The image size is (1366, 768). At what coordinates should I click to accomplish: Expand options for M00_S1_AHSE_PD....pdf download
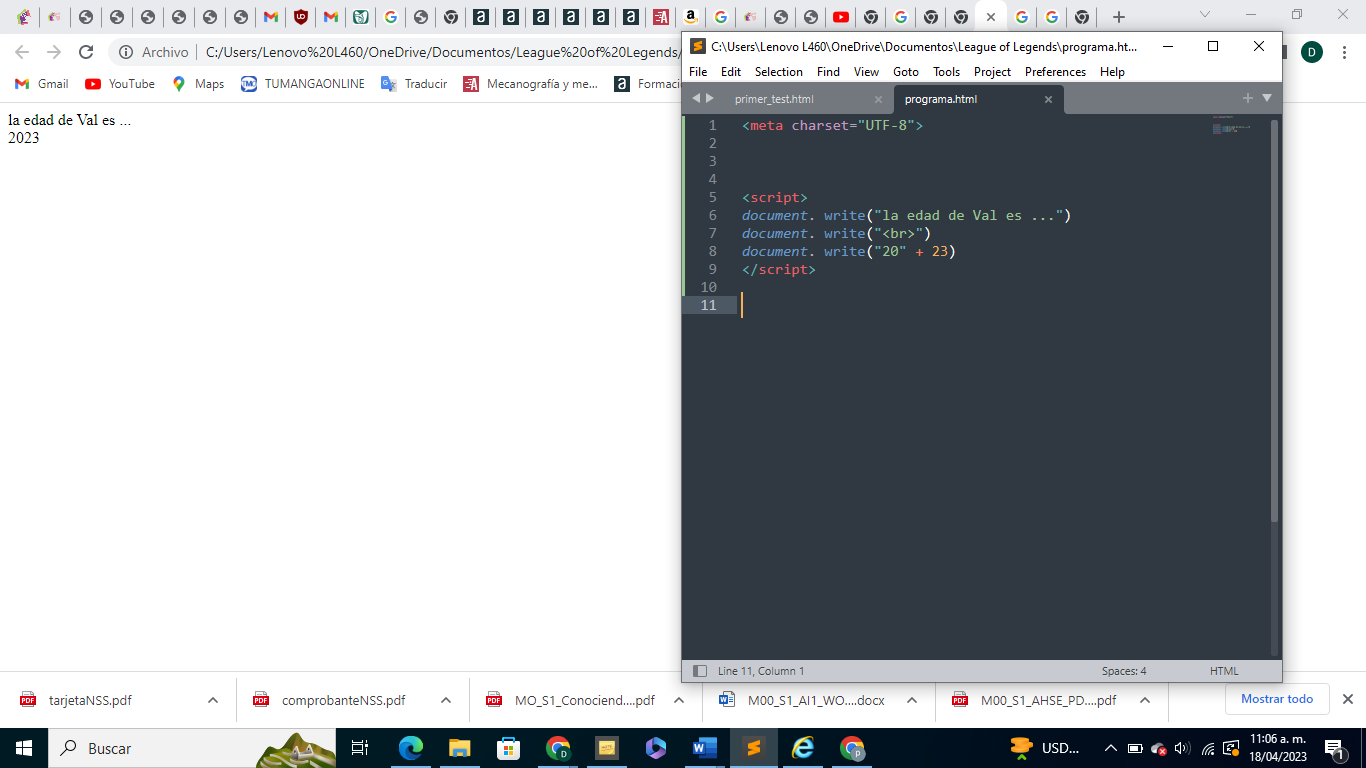(1145, 700)
